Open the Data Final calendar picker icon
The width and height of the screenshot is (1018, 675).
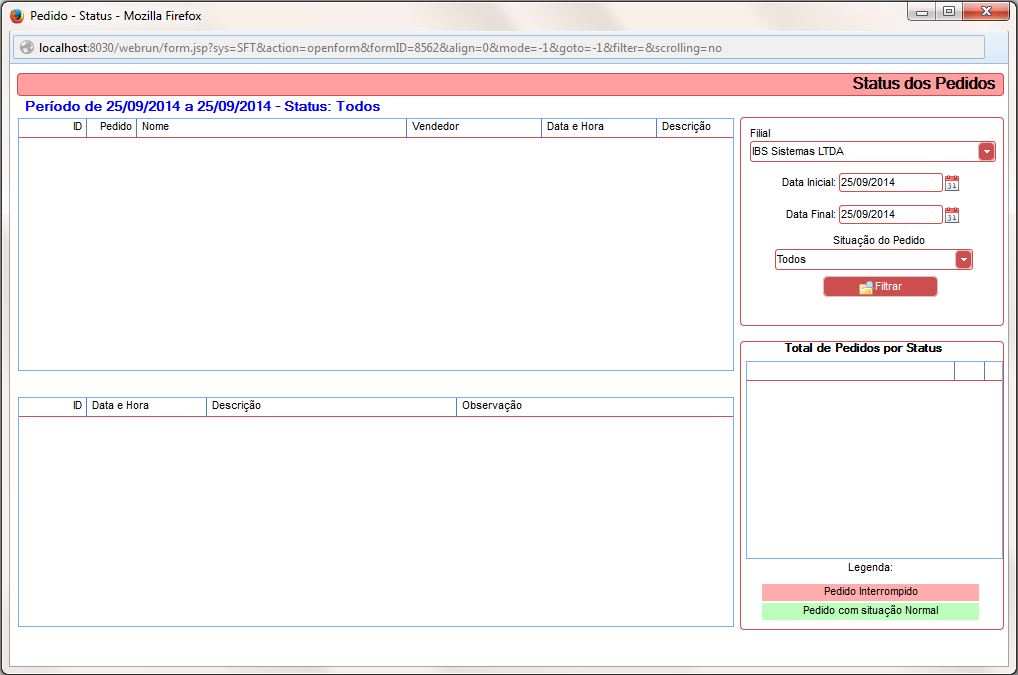point(952,215)
